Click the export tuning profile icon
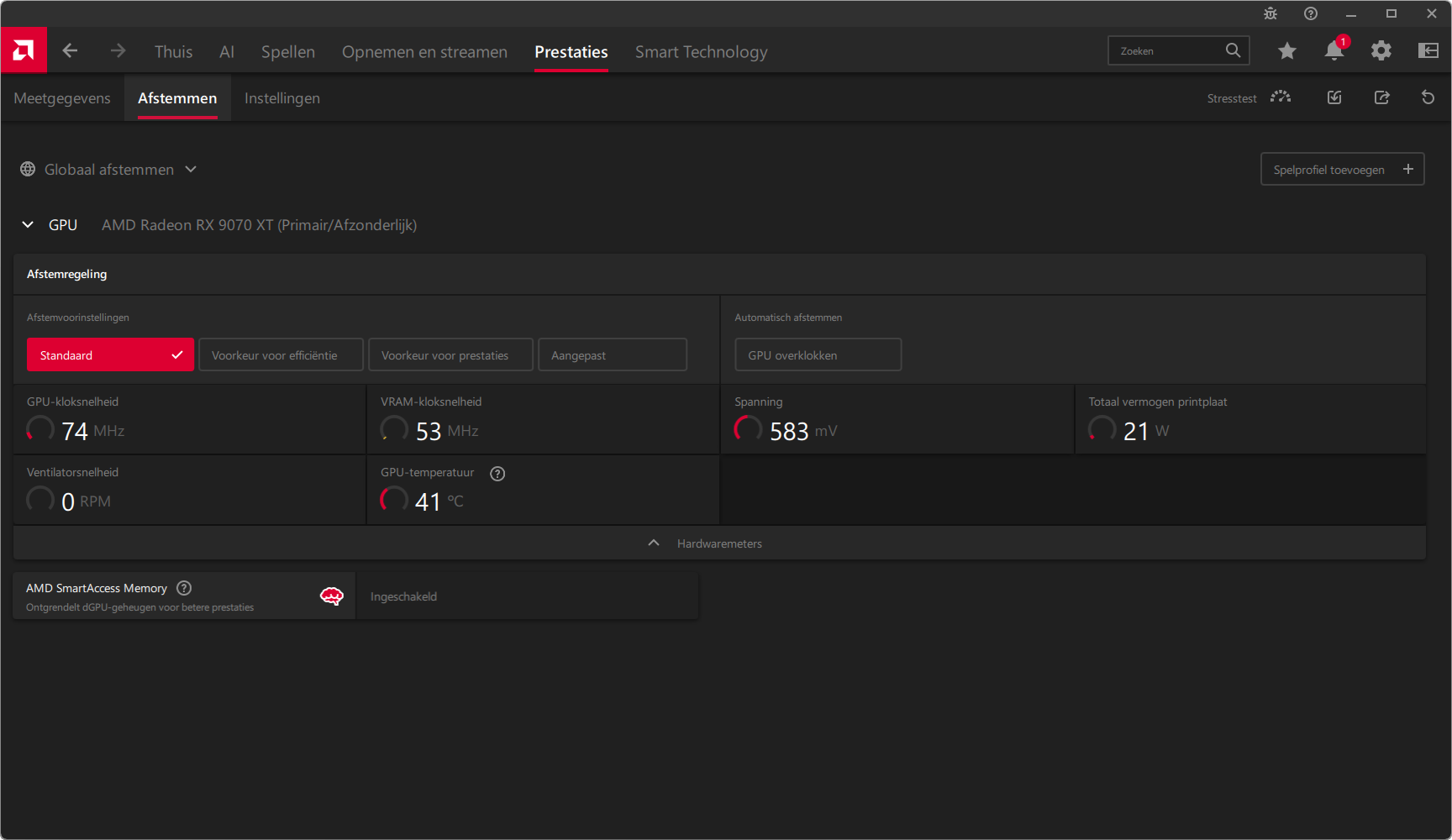The height and width of the screenshot is (840, 1452). pyautogui.click(x=1381, y=97)
